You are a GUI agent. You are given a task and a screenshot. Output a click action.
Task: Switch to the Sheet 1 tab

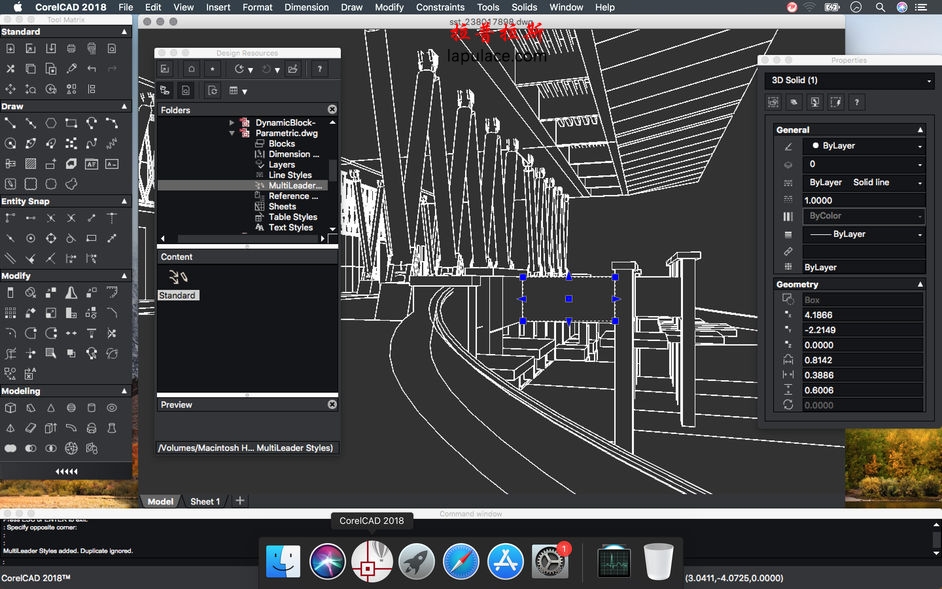click(x=205, y=501)
